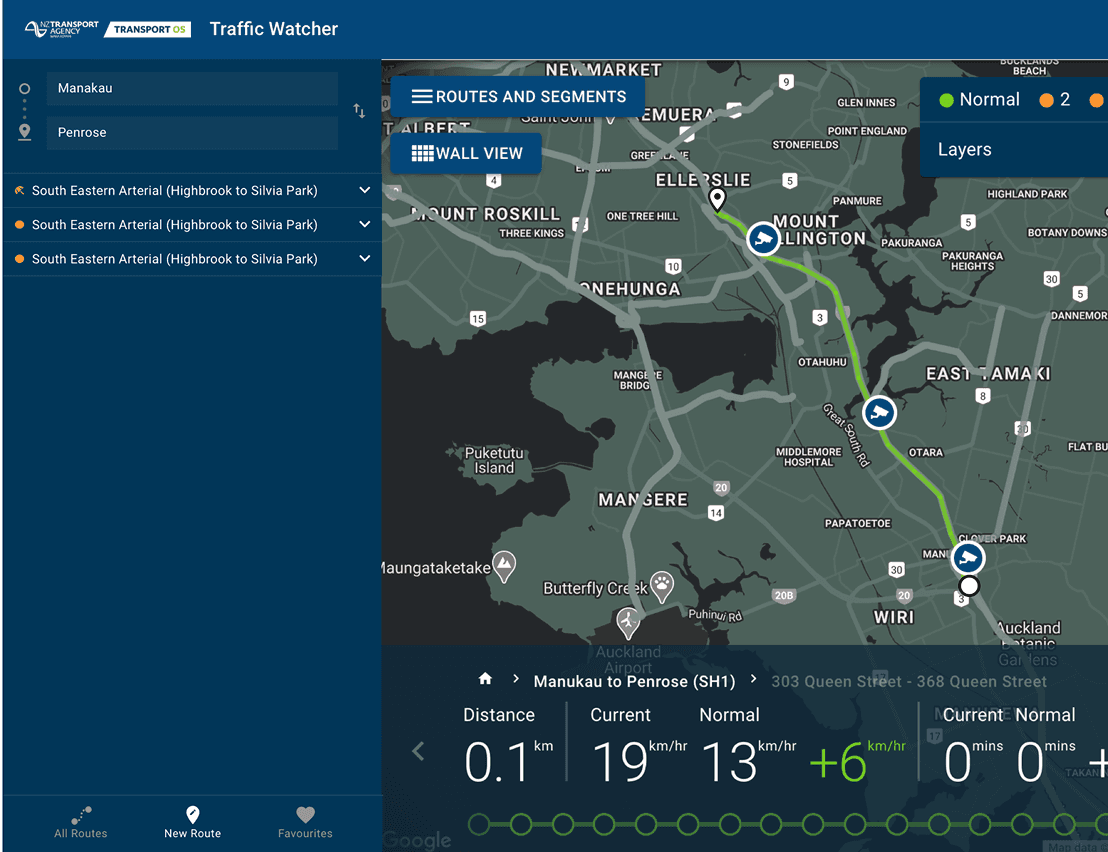Open the Favourites tab

[305, 823]
